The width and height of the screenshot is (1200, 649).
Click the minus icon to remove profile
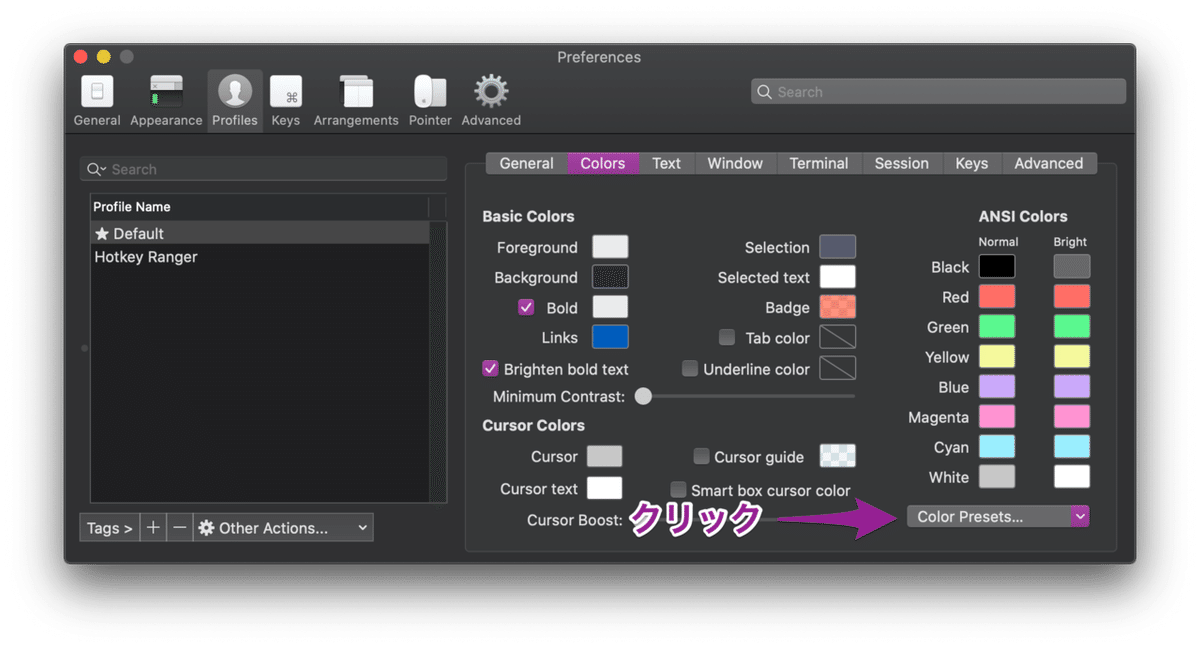179,528
